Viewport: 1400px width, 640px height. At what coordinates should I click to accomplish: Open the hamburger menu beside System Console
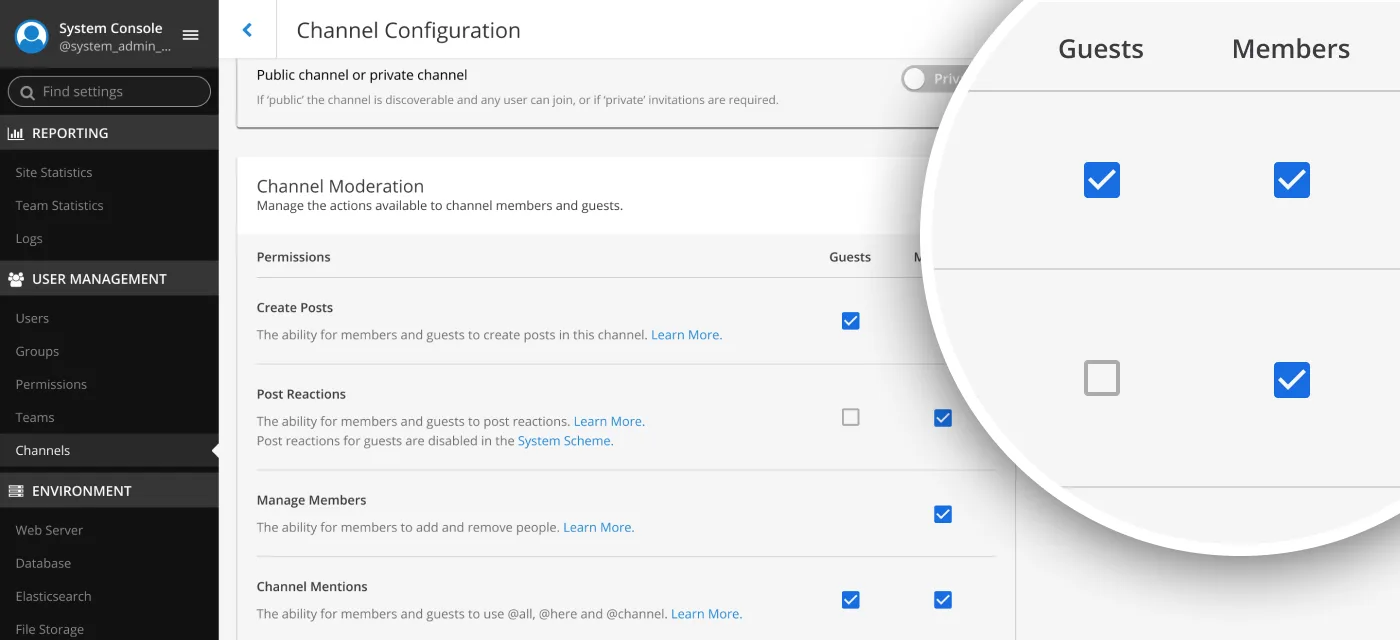click(190, 36)
